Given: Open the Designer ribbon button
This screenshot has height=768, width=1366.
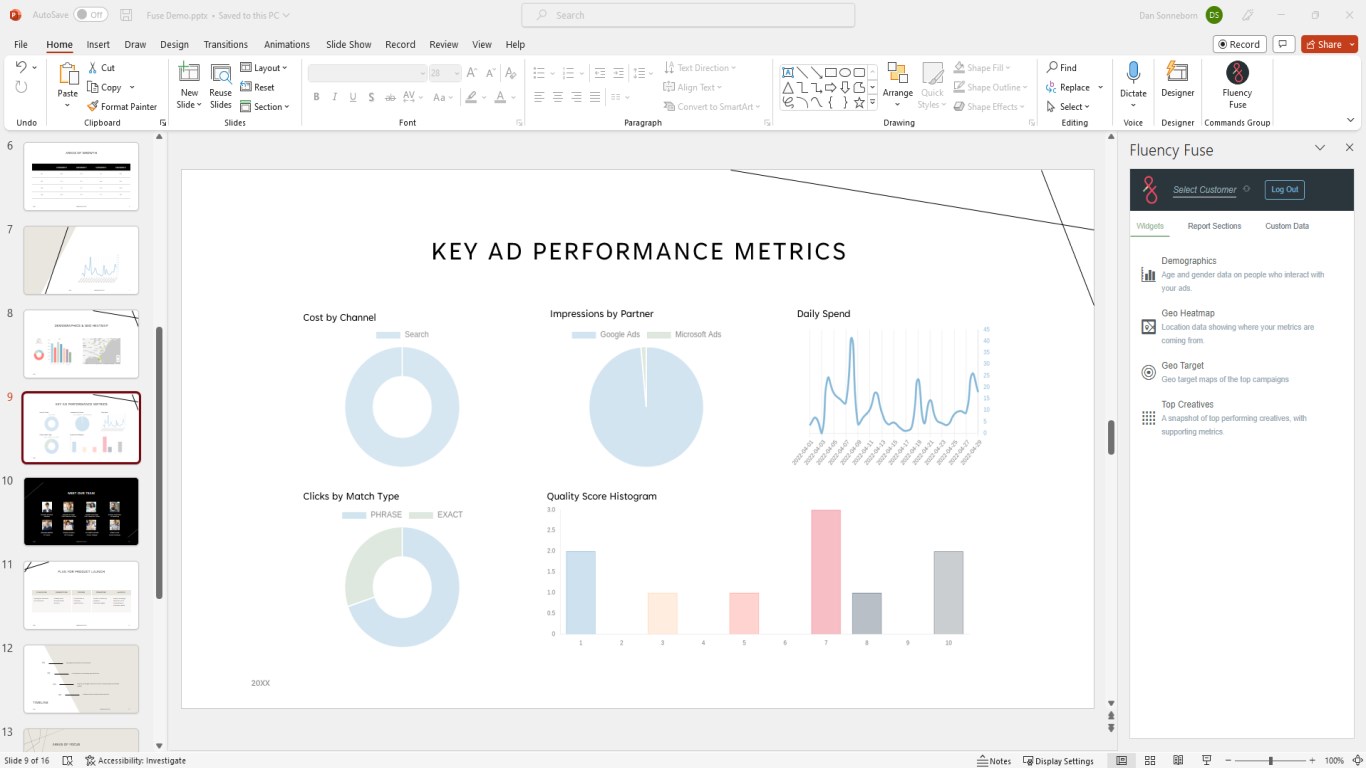Looking at the screenshot, I should point(1177,80).
